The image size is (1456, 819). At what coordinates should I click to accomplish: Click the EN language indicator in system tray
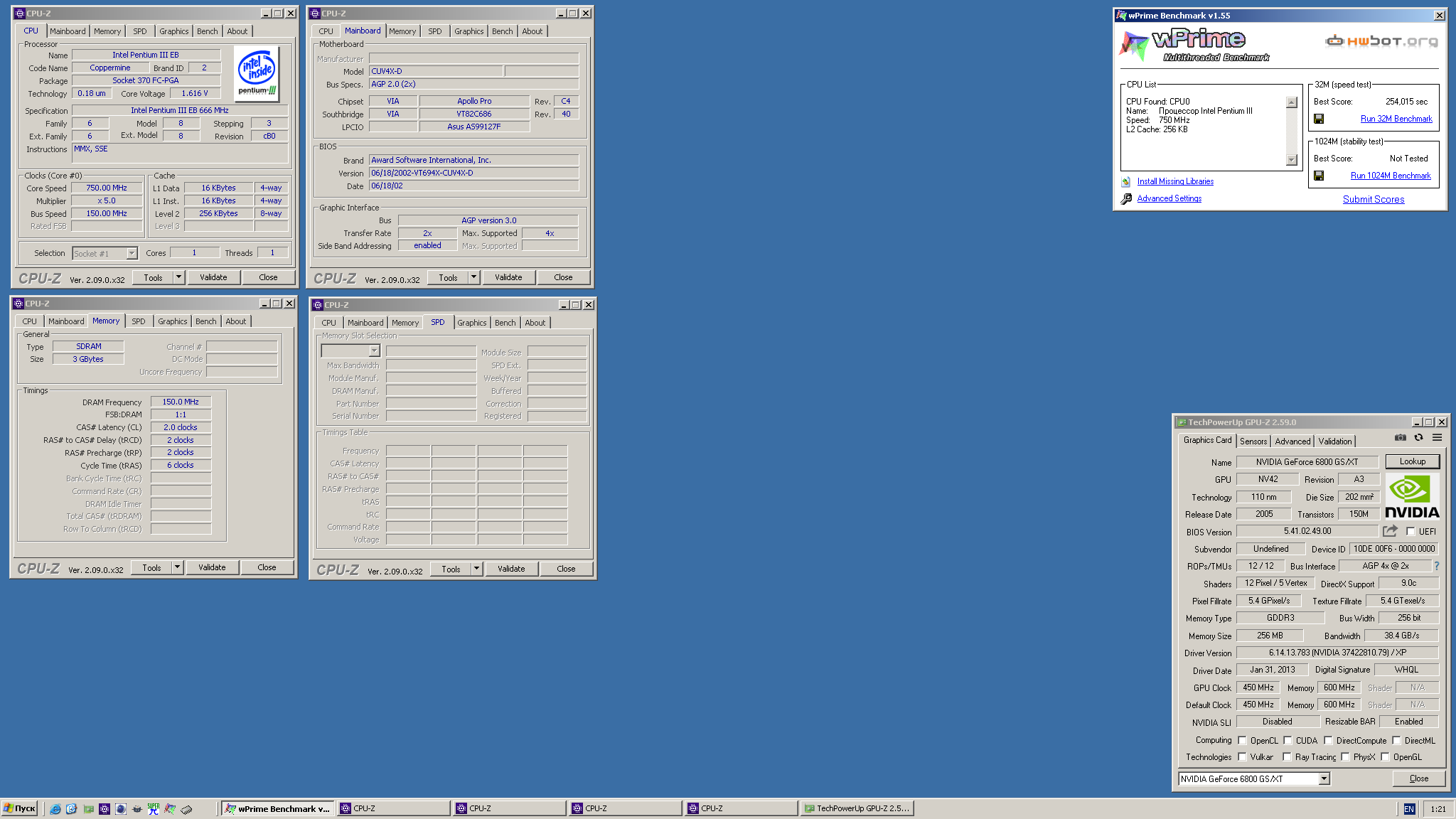tap(1409, 809)
